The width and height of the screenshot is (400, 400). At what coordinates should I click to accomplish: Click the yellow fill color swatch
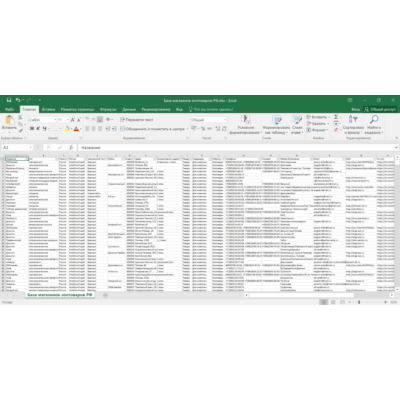click(67, 129)
